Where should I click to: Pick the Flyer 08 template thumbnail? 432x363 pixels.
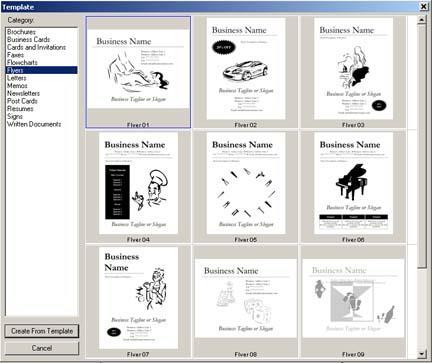[x=246, y=301]
